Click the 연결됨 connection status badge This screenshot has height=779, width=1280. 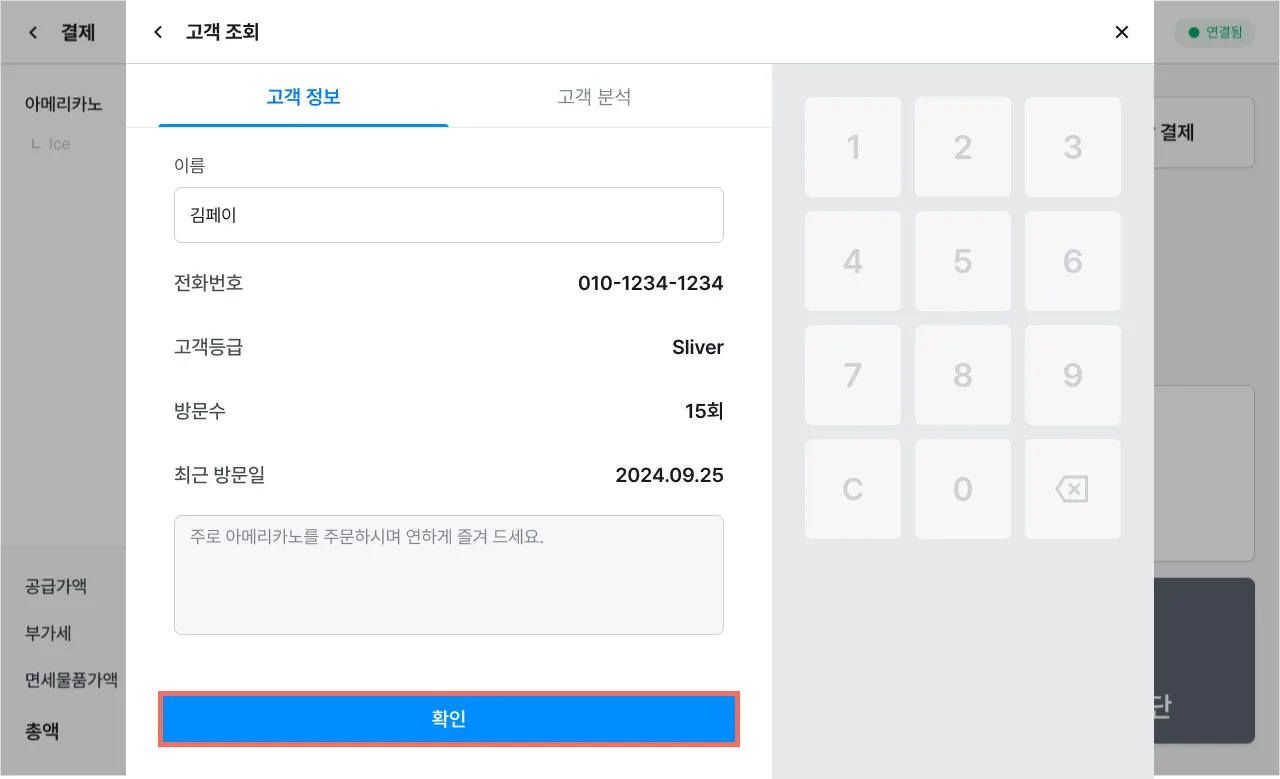click(1214, 32)
